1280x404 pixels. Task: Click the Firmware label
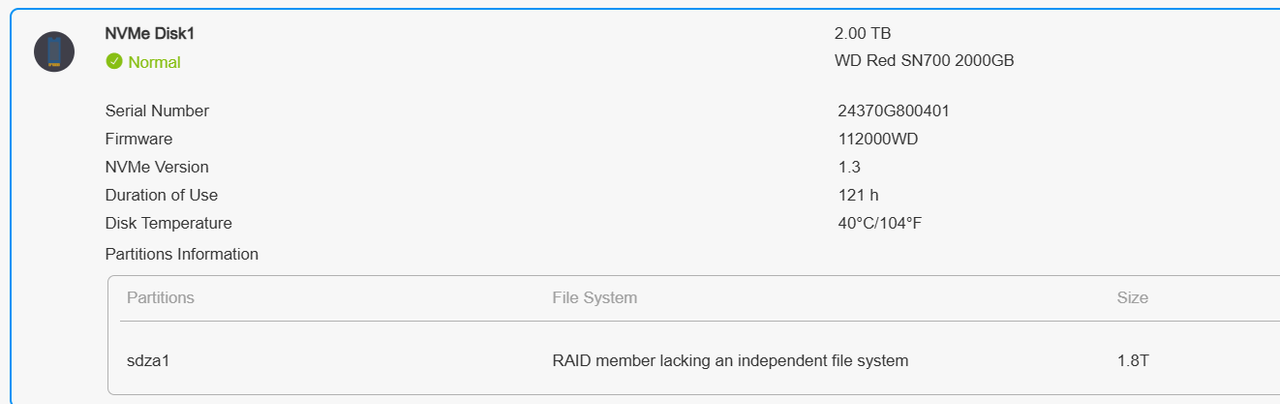click(139, 139)
